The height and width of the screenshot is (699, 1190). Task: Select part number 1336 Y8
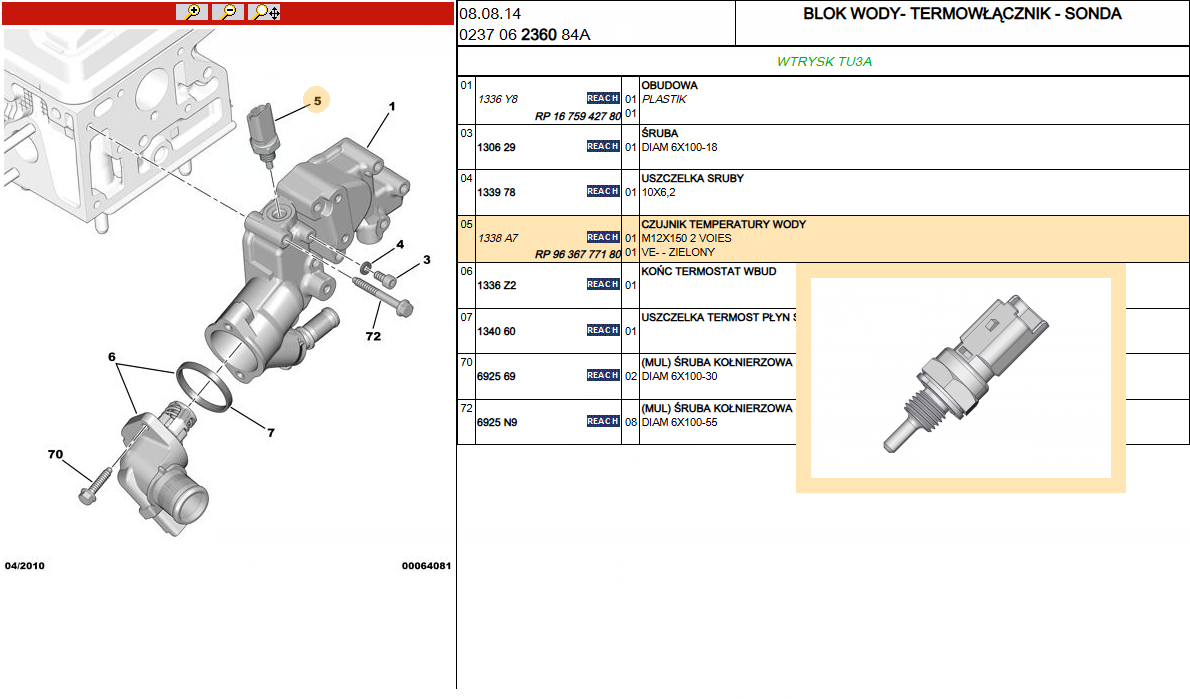pyautogui.click(x=498, y=99)
